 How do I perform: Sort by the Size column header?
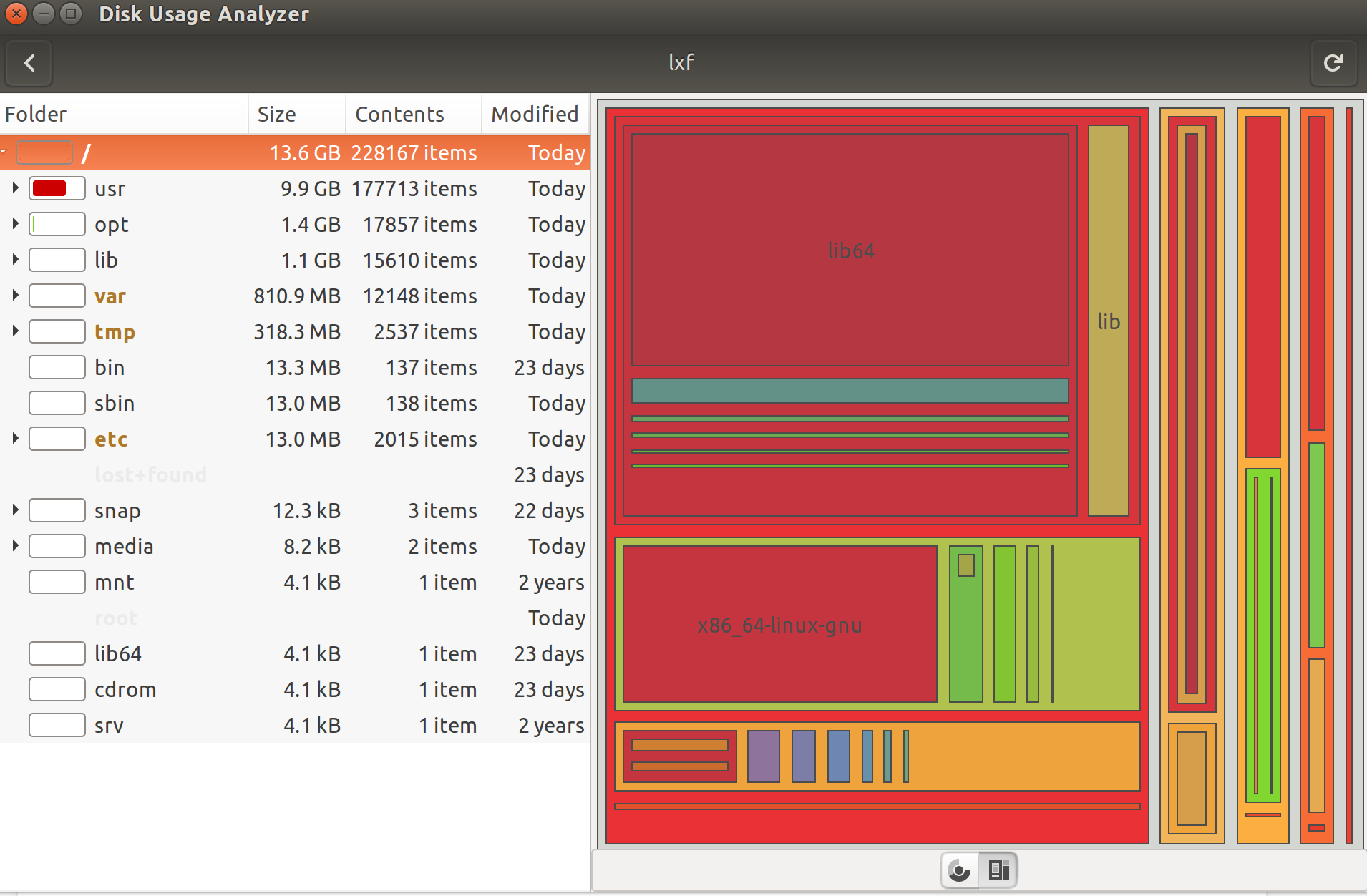297,114
